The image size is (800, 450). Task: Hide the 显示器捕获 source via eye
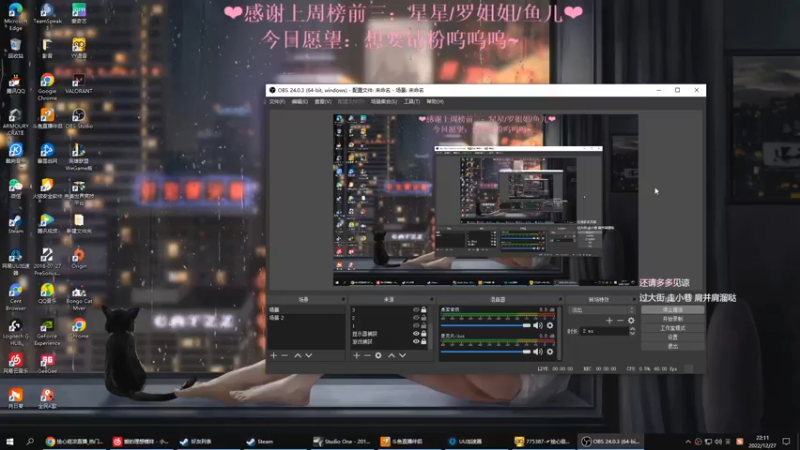click(x=416, y=333)
